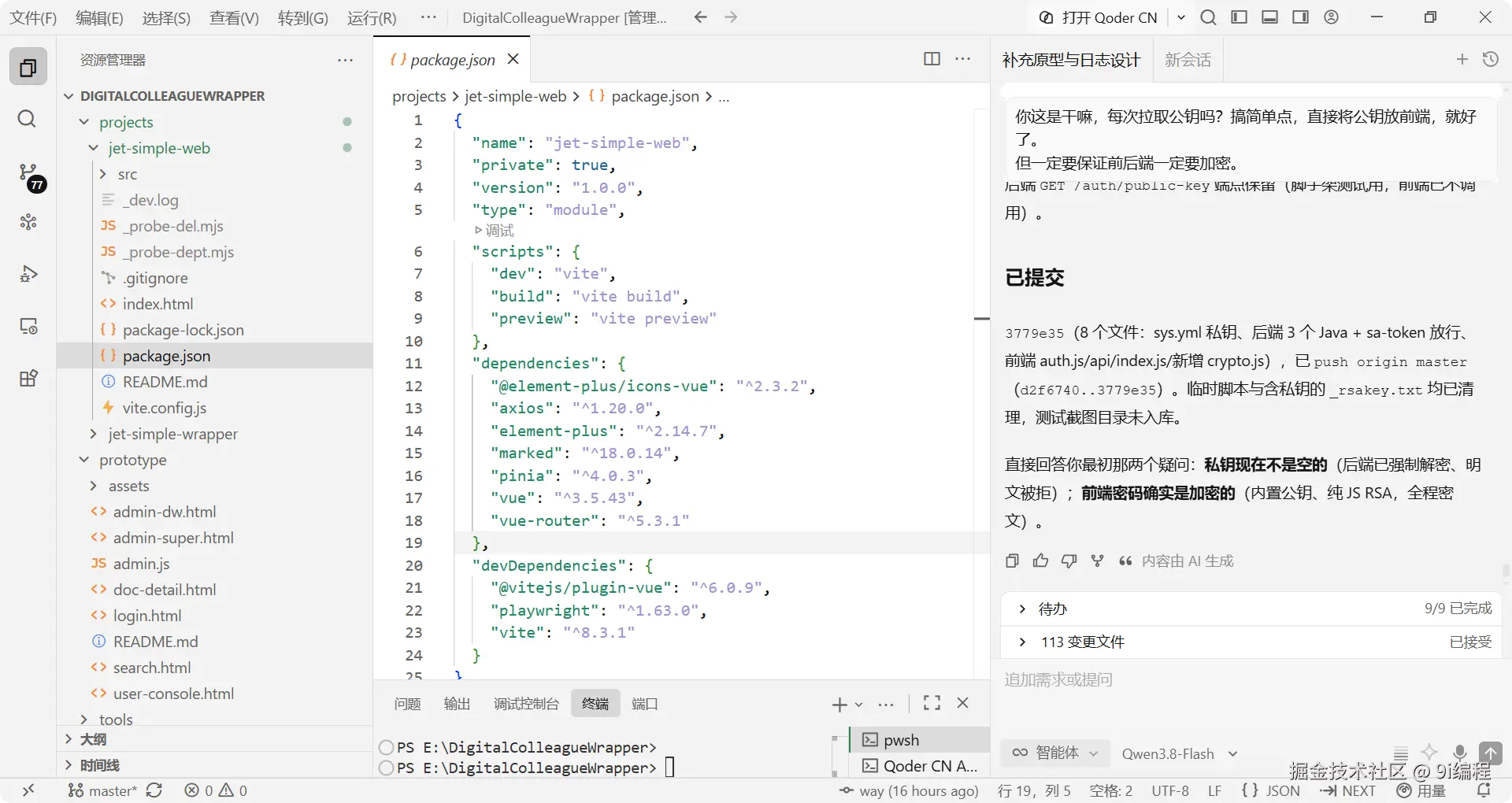Open the Qwen3.8-Flash model dropdown
The width and height of the screenshot is (1512, 803).
[x=1180, y=753]
